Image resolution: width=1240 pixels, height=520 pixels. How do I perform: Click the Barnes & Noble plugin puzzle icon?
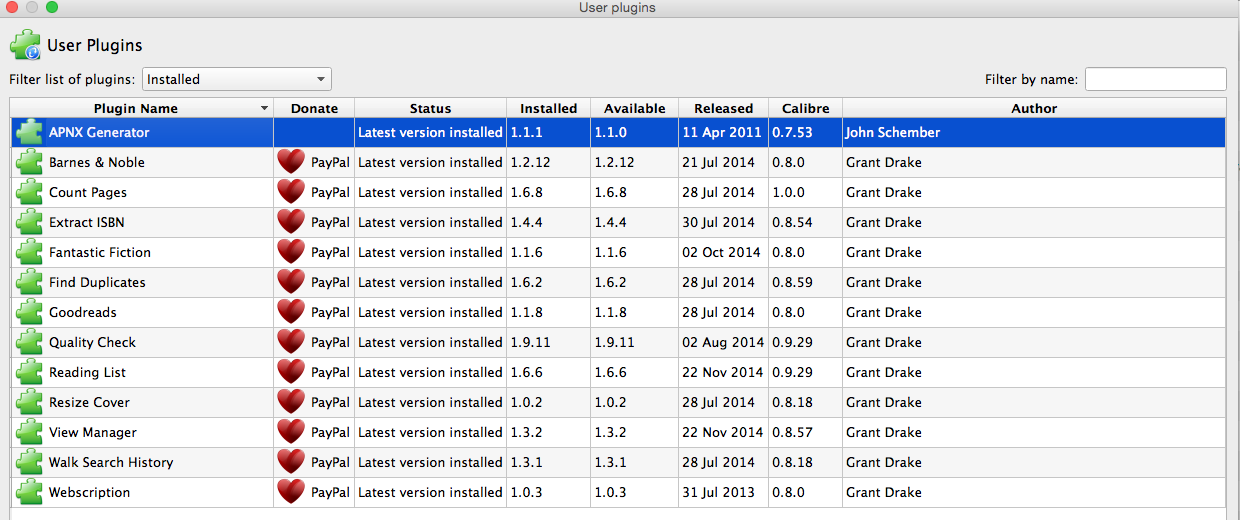pyautogui.click(x=30, y=162)
